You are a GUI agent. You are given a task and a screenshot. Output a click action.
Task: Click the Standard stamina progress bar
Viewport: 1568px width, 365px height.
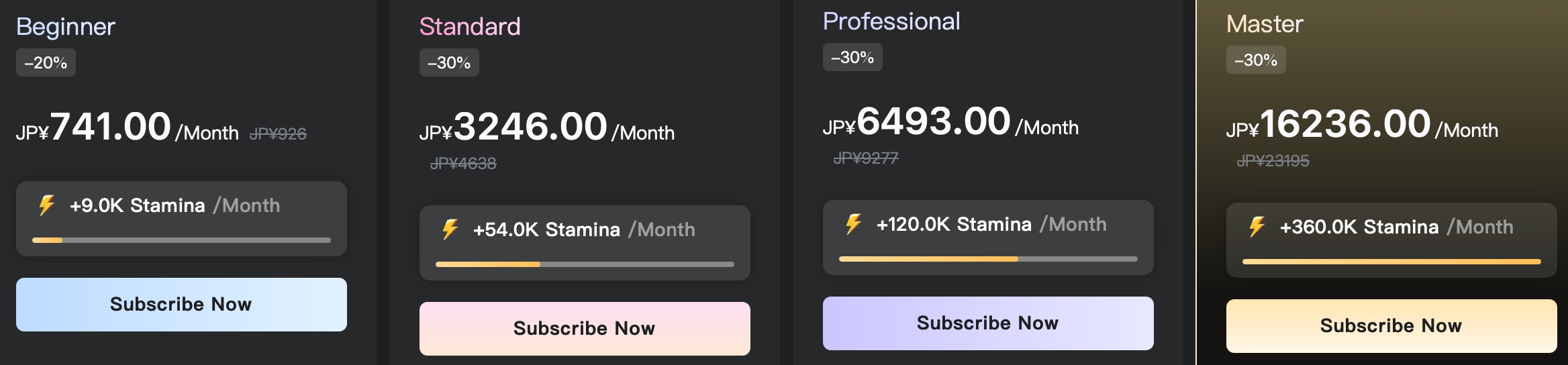coord(585,264)
